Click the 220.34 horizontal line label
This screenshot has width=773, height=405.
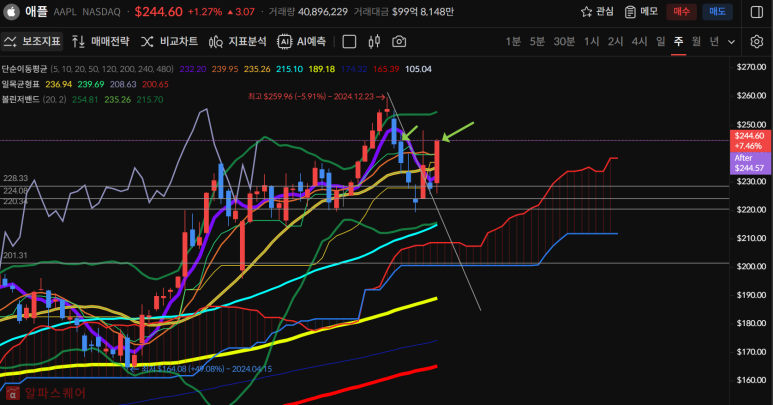pyautogui.click(x=15, y=202)
